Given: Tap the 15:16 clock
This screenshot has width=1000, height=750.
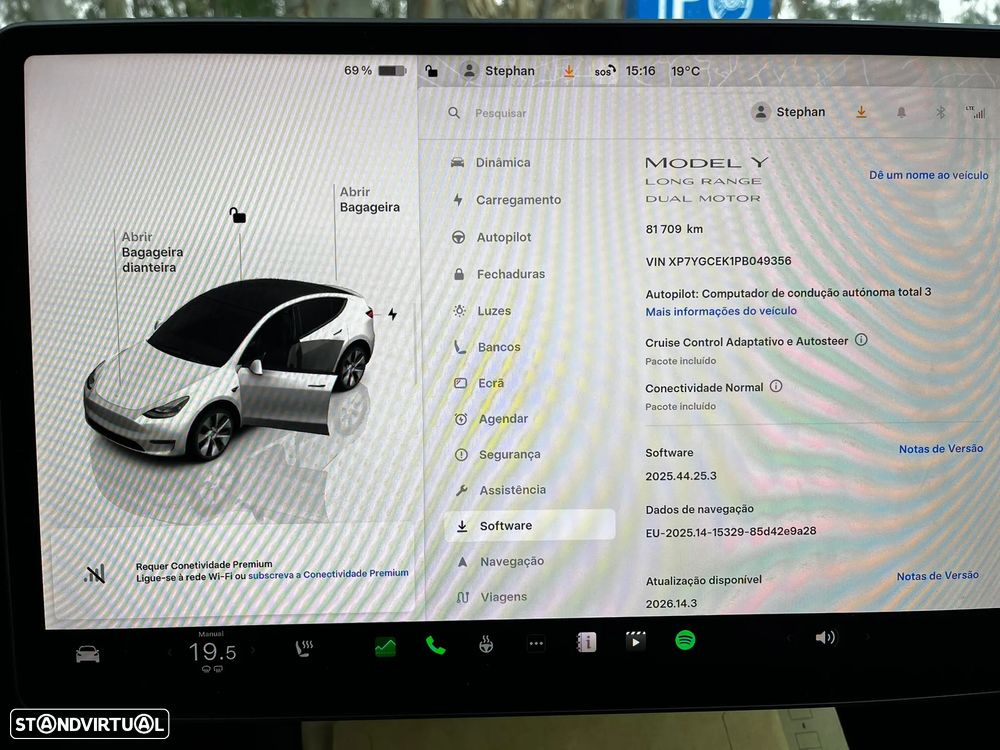Looking at the screenshot, I should [x=640, y=71].
